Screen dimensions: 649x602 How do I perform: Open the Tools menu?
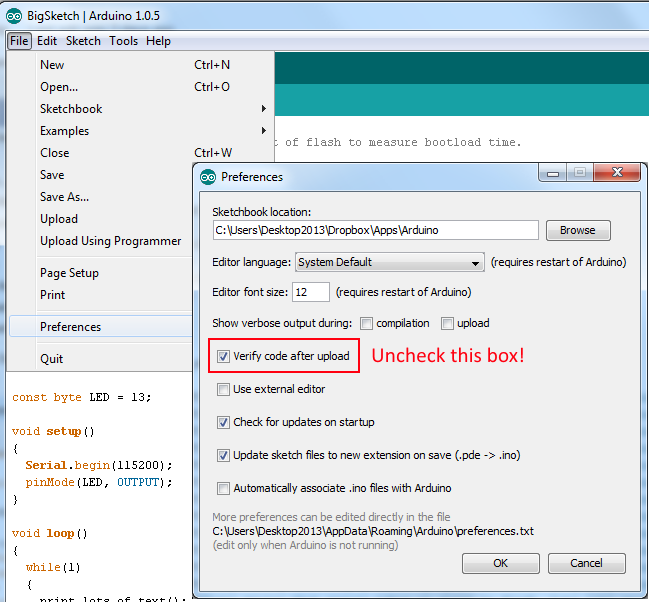click(x=123, y=41)
